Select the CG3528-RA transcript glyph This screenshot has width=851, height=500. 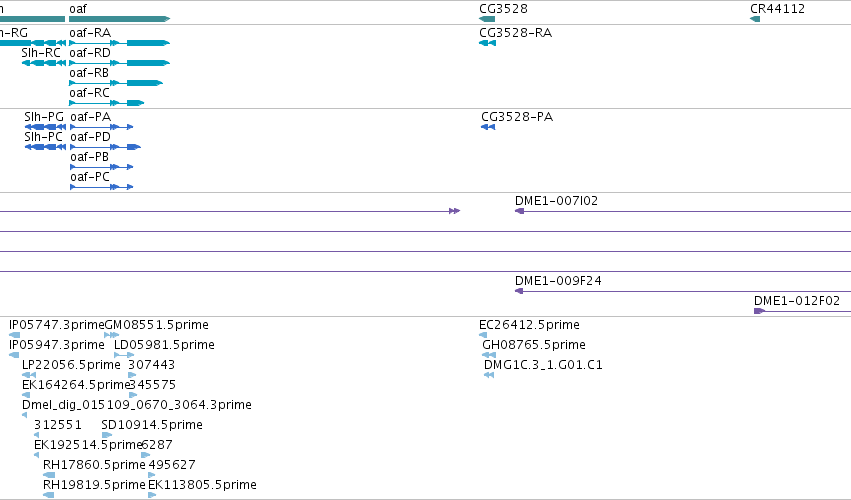pyautogui.click(x=487, y=43)
